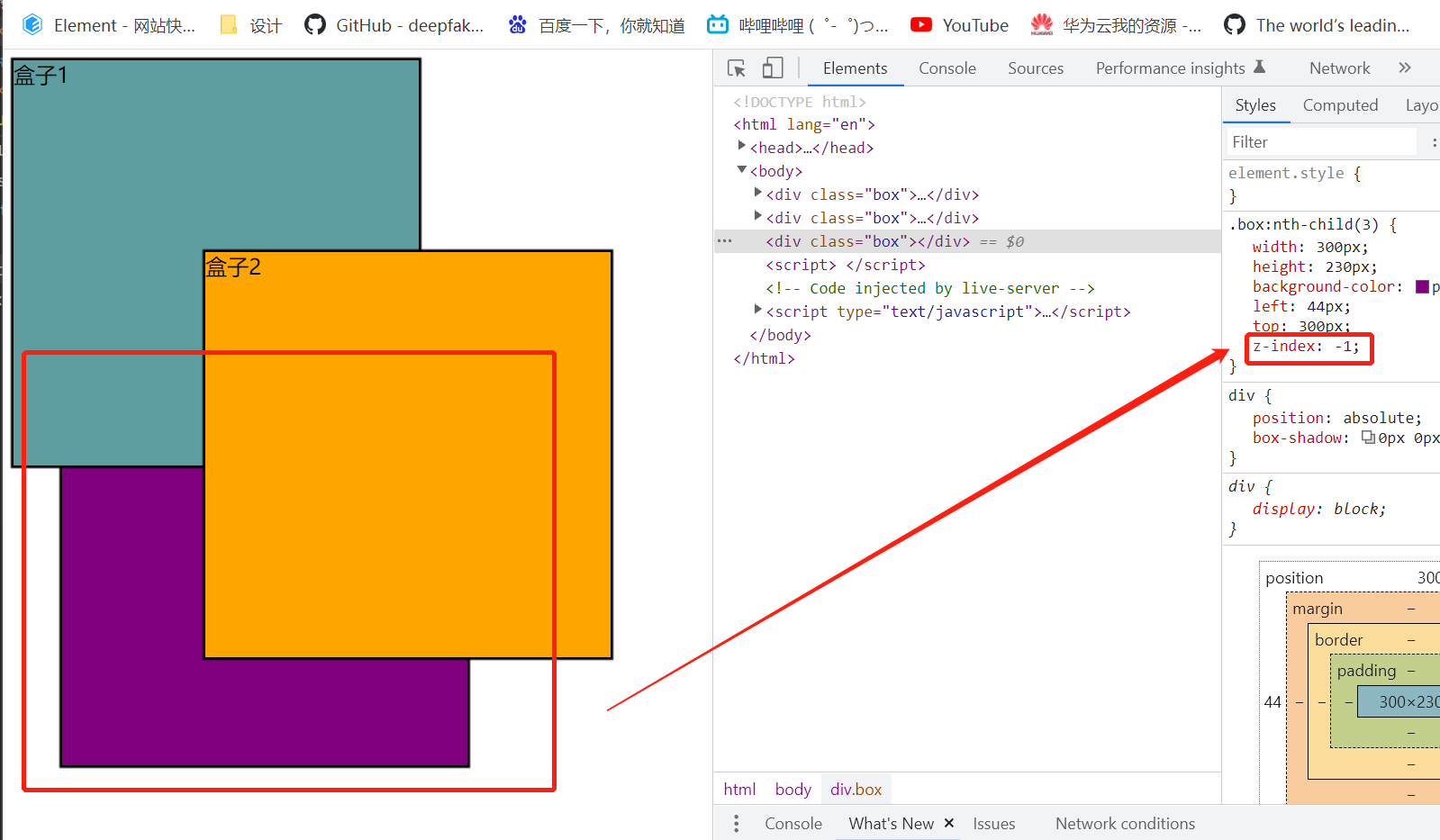Viewport: 1440px width, 840px height.
Task: Switch to the Elements tab
Action: coord(855,68)
